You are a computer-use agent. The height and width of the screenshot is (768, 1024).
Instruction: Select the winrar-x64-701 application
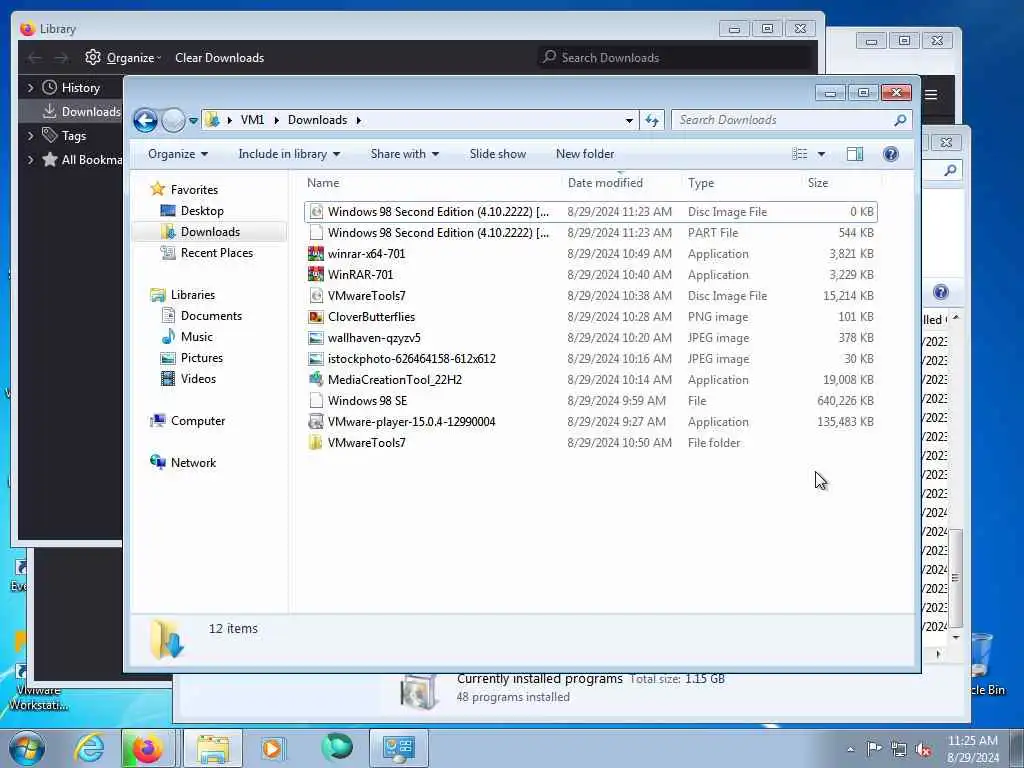pyautogui.click(x=590, y=254)
